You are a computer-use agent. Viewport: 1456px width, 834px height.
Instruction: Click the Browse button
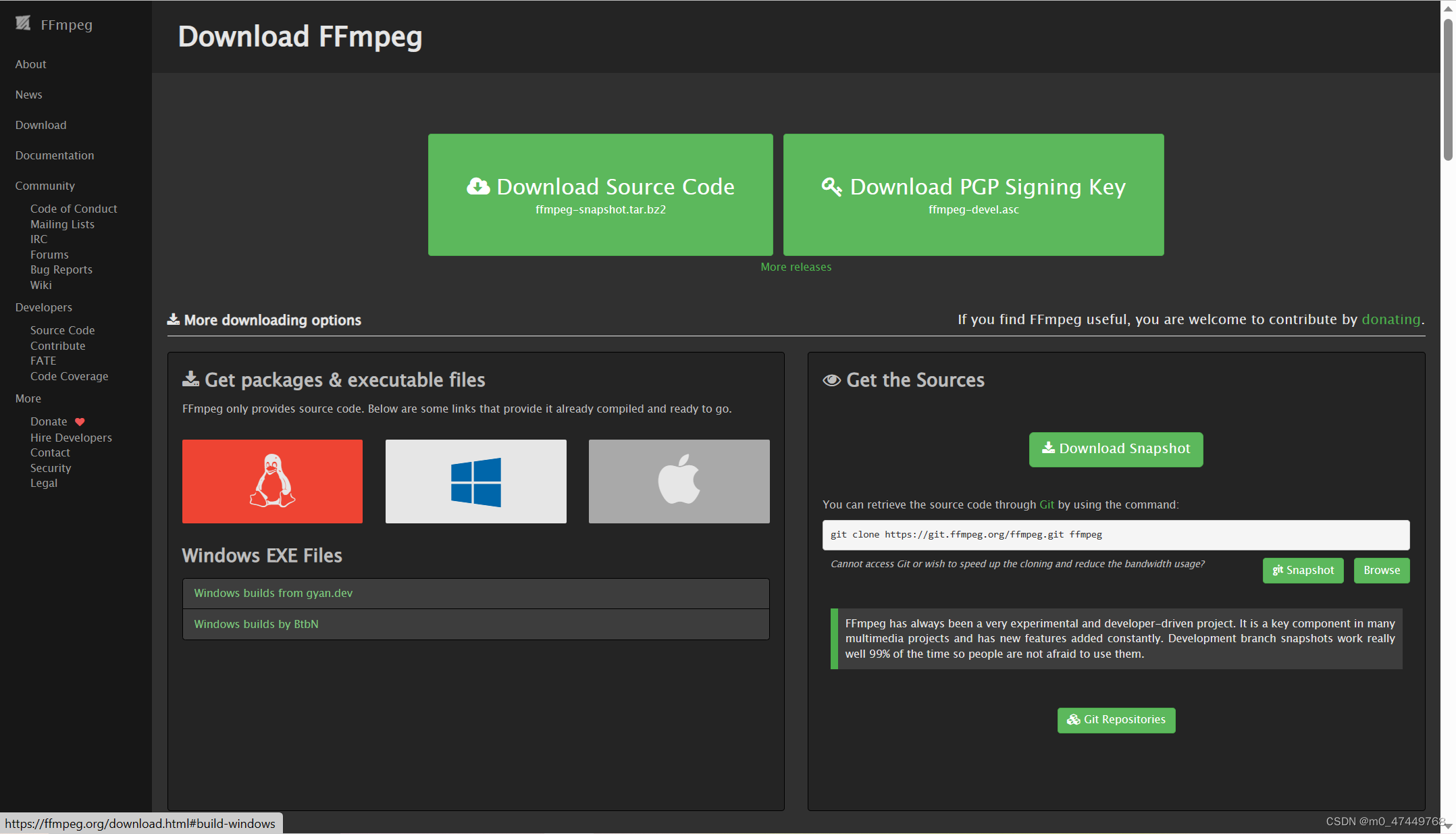[1381, 571]
